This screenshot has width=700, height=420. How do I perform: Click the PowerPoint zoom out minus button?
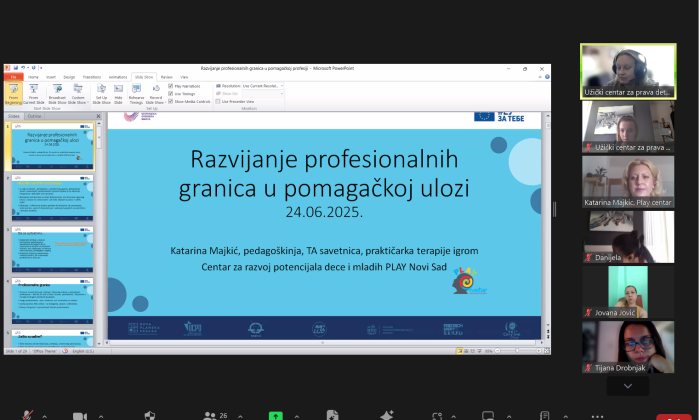tap(498, 351)
